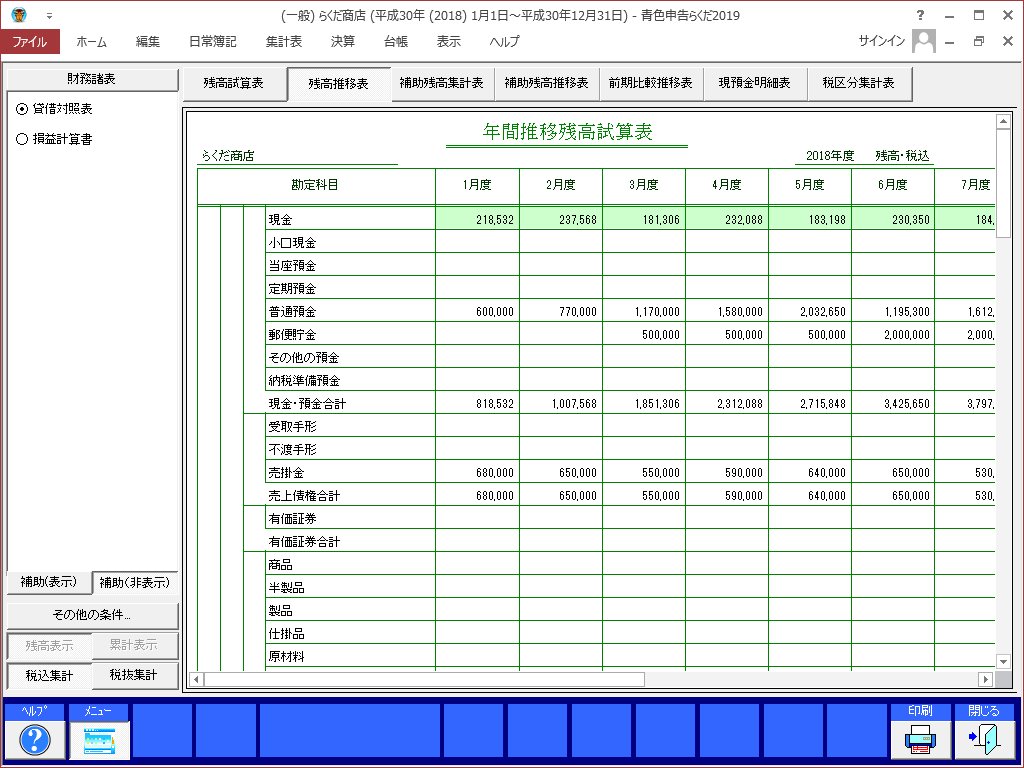Click the close door icon
This screenshot has width=1024, height=768.
click(984, 739)
